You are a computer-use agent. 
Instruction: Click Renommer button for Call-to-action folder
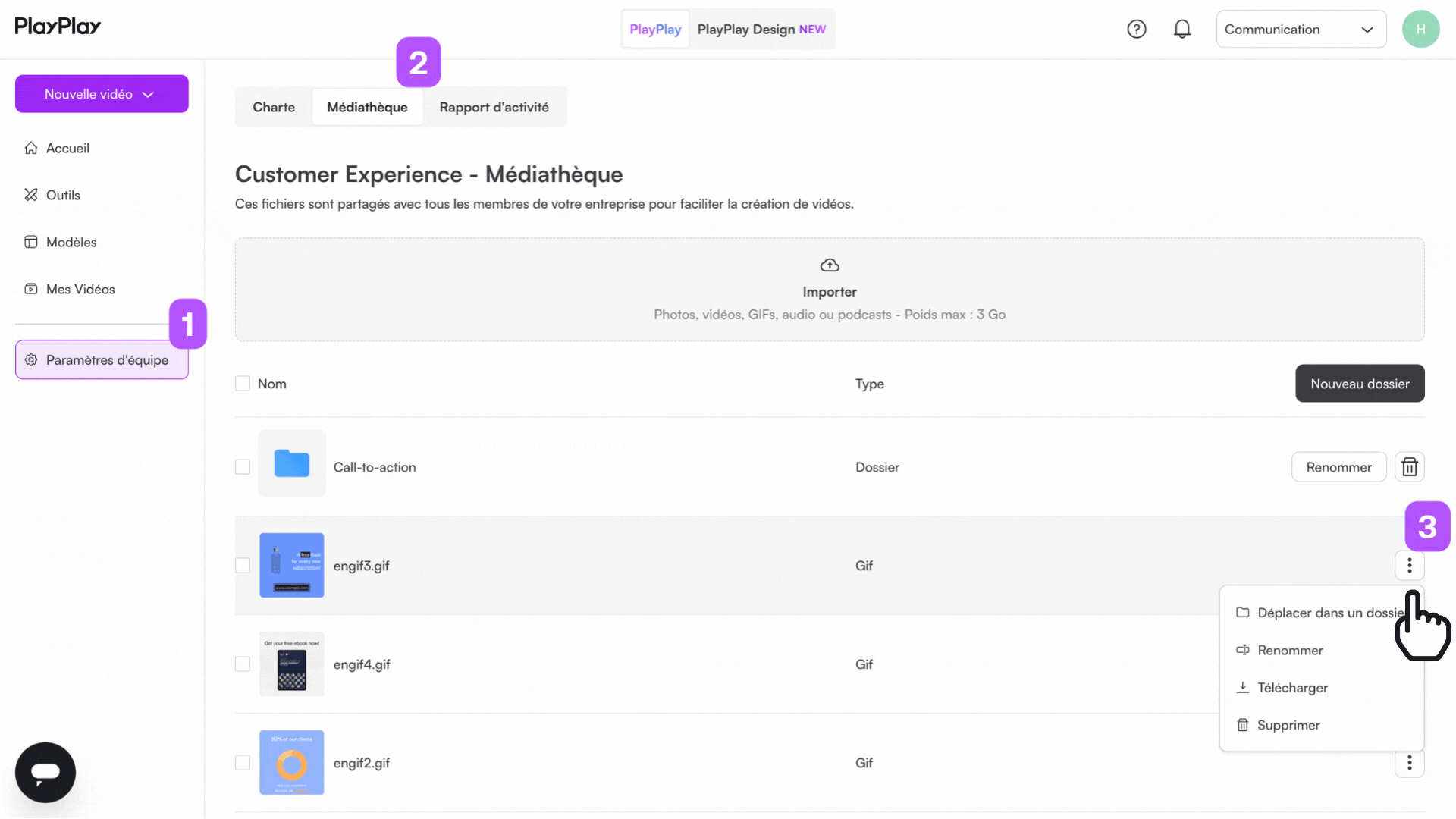point(1338,467)
